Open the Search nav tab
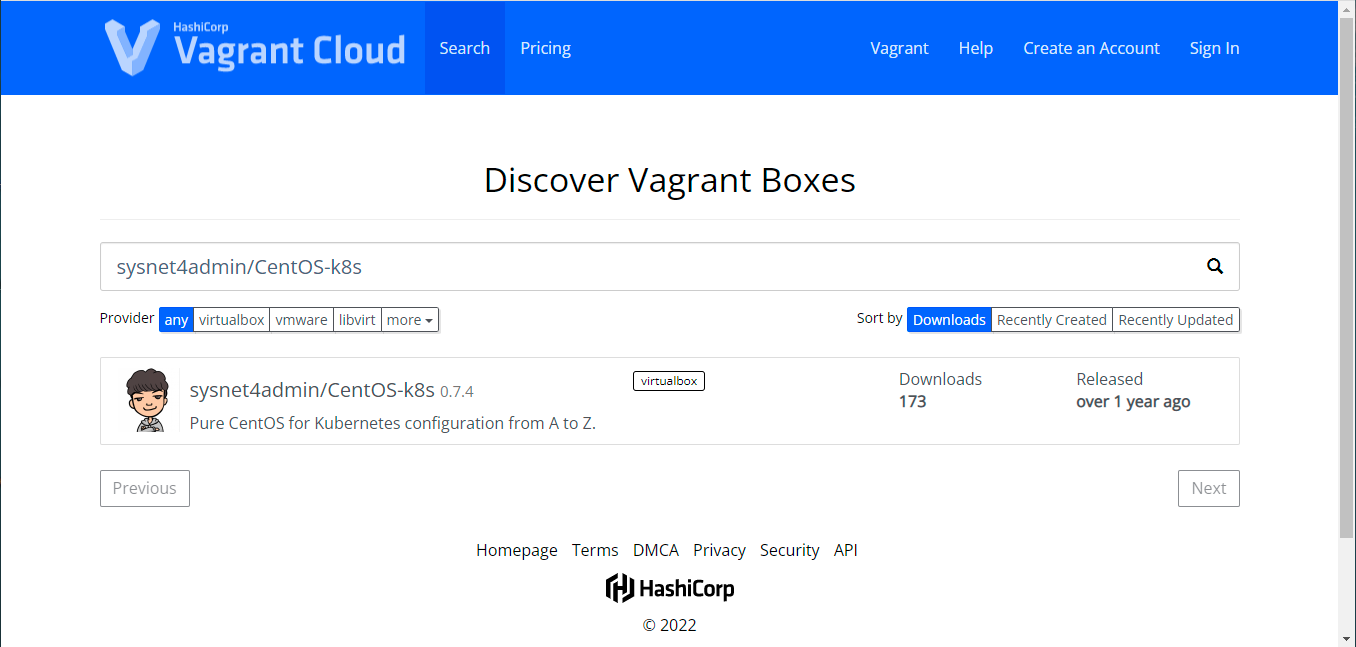This screenshot has width=1356, height=647. pyautogui.click(x=465, y=48)
